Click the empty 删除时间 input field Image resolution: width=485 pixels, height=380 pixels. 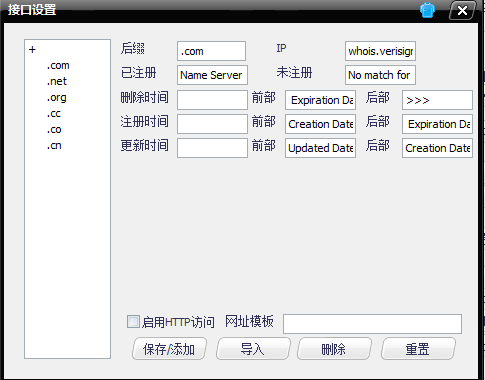[212, 100]
